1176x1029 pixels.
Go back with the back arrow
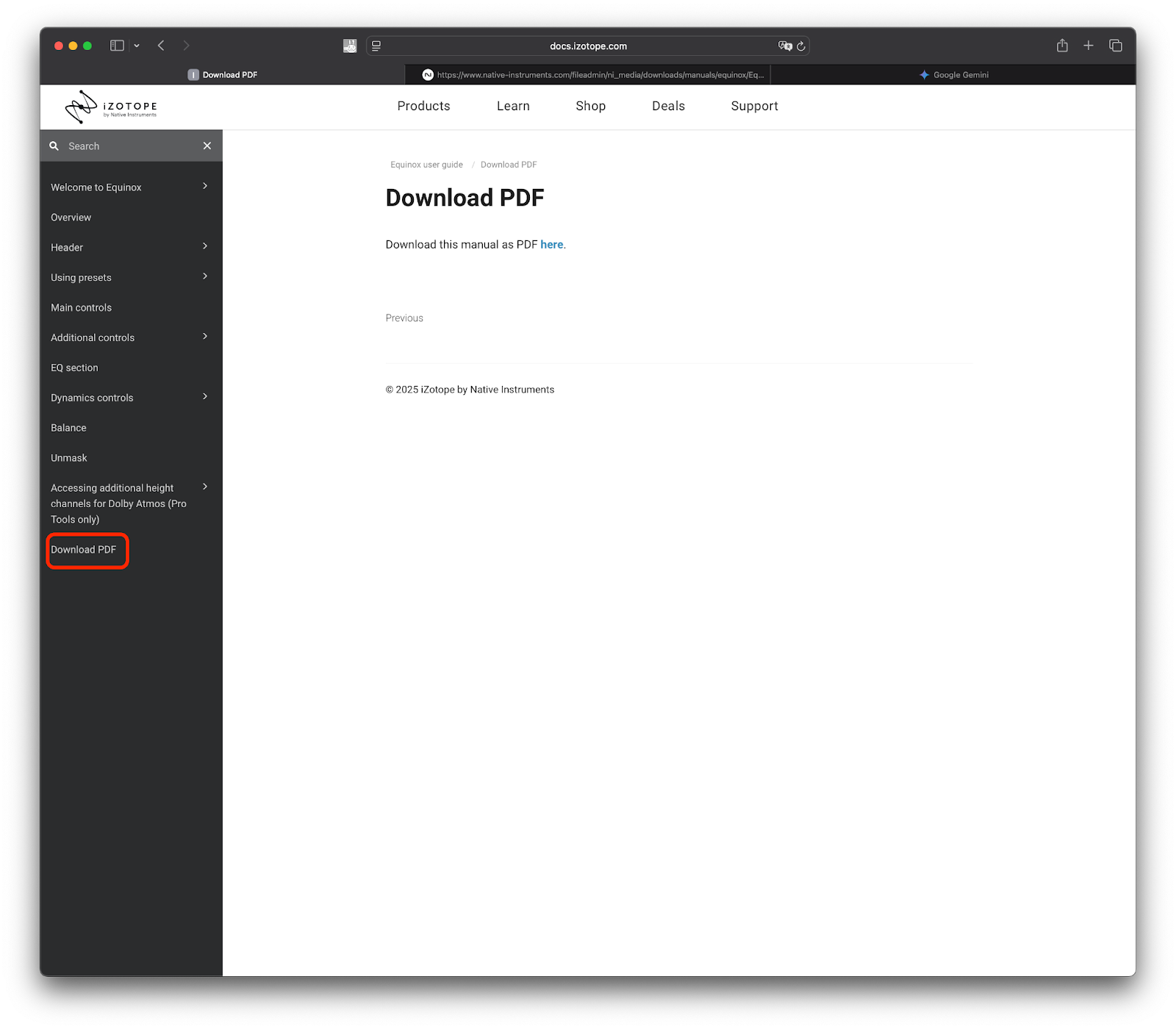click(161, 46)
